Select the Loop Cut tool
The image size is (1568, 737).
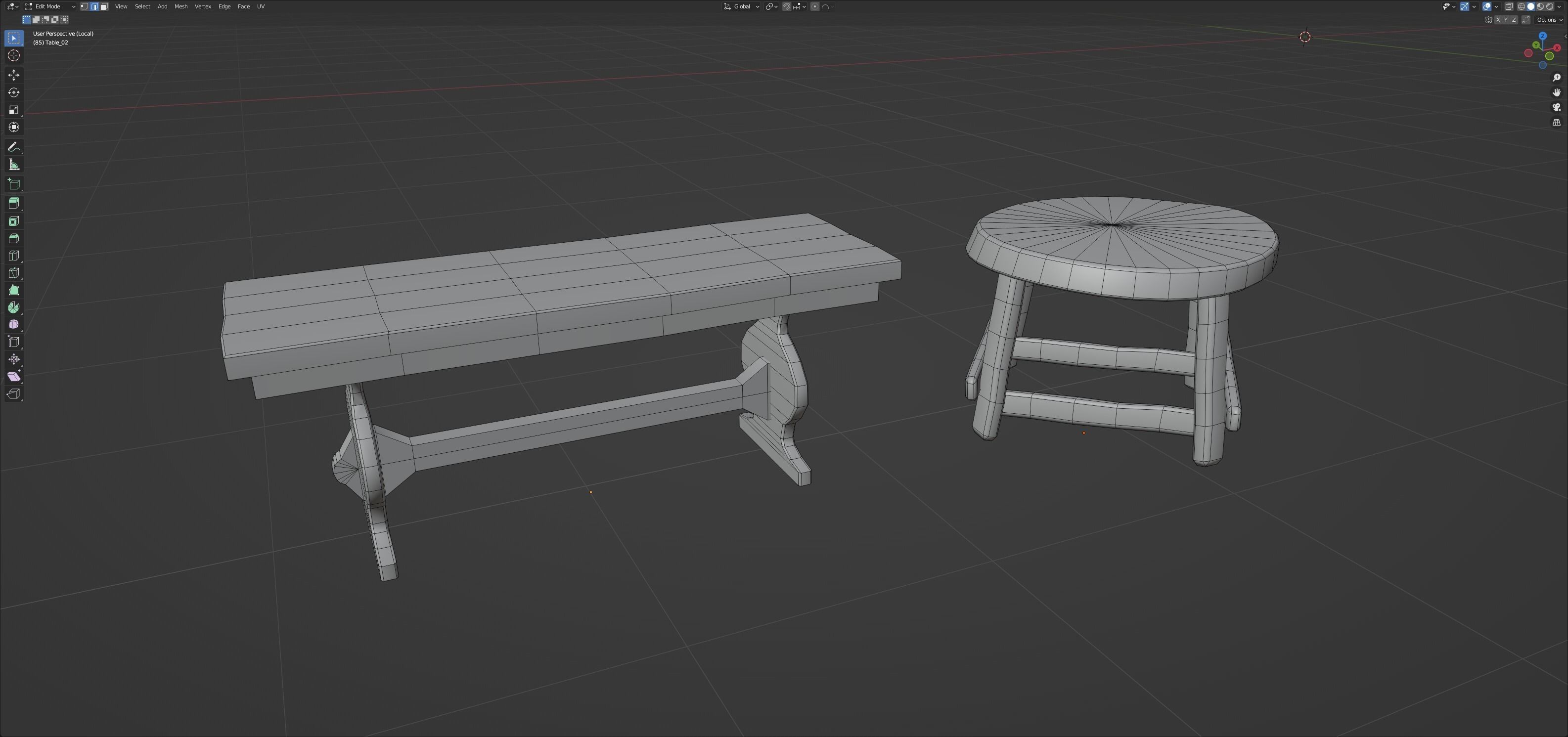tap(14, 256)
